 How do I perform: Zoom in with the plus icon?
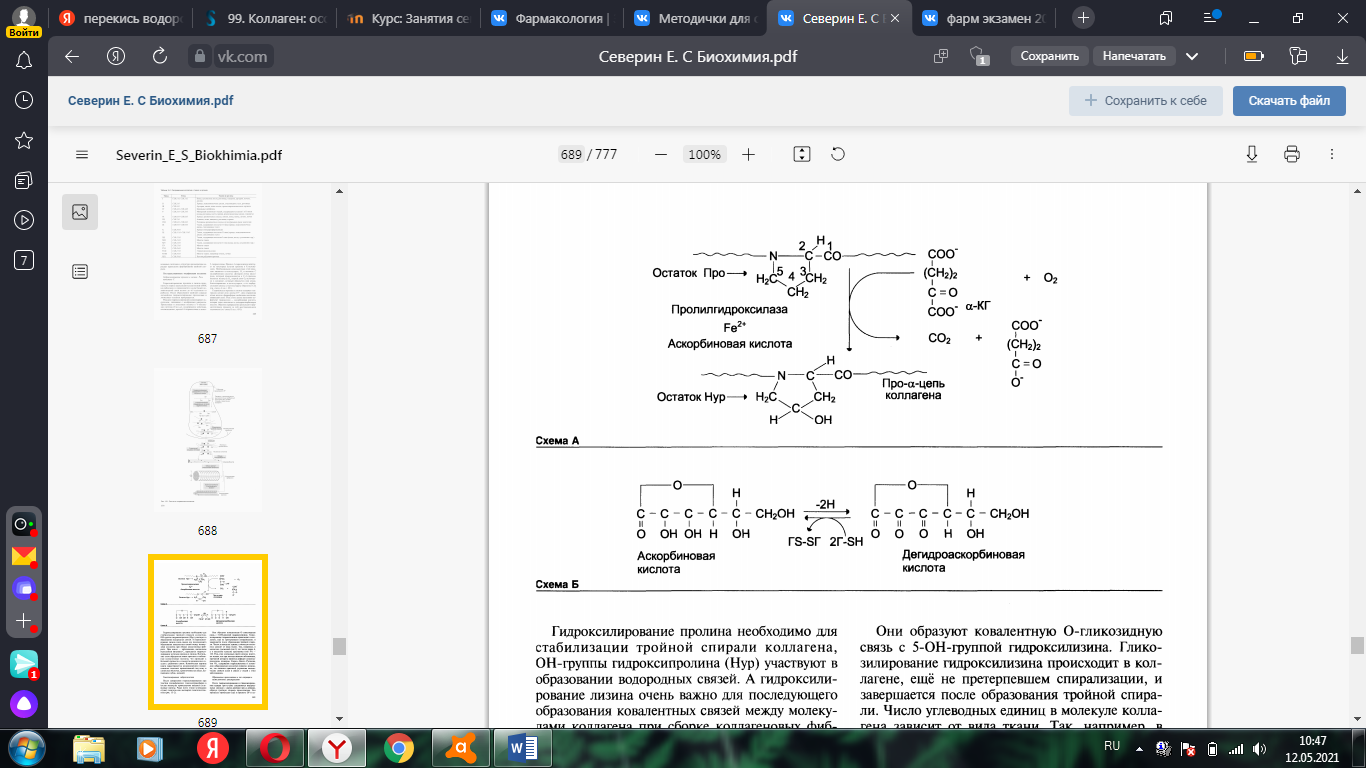748,154
